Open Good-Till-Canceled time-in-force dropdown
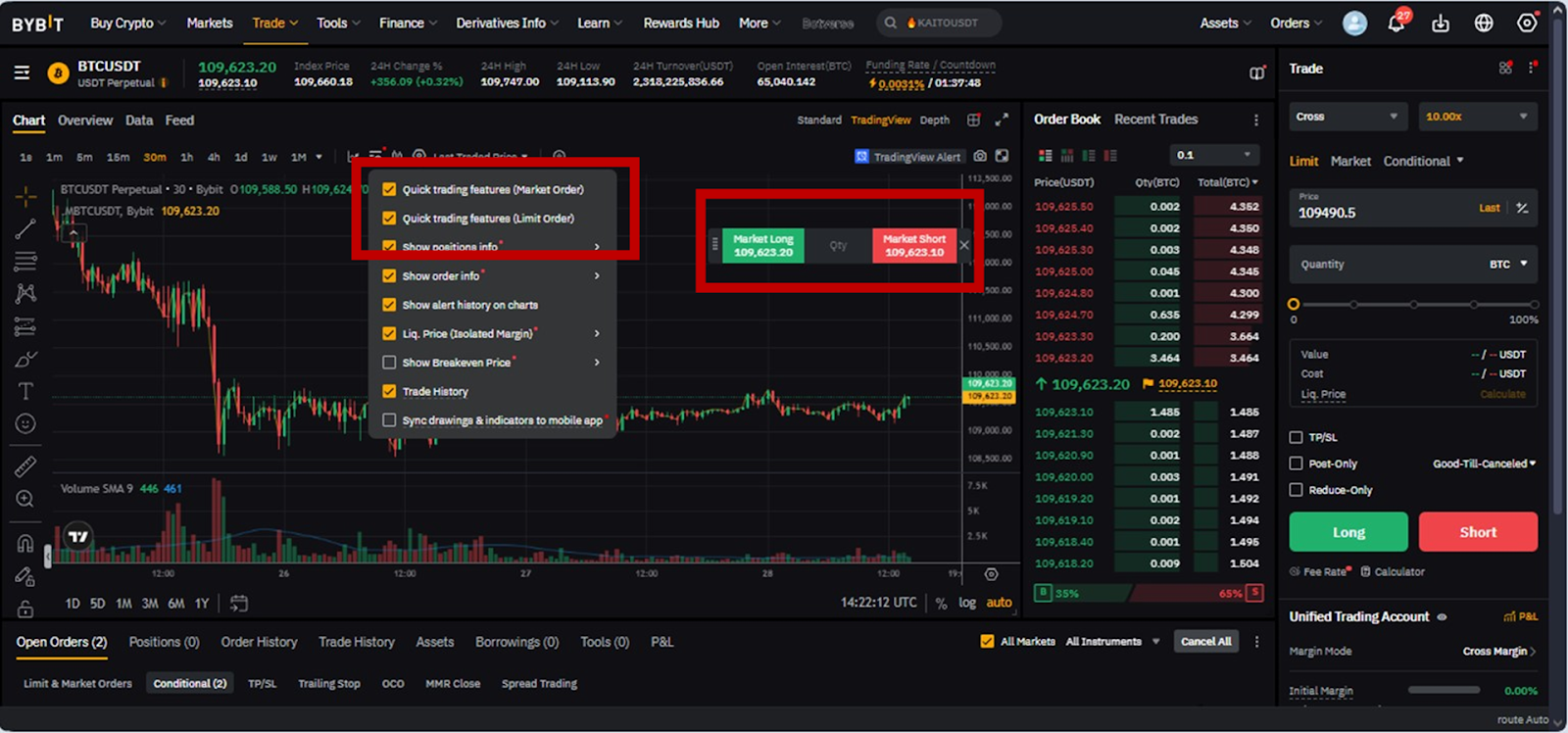Image resolution: width=1568 pixels, height=733 pixels. (x=1485, y=464)
